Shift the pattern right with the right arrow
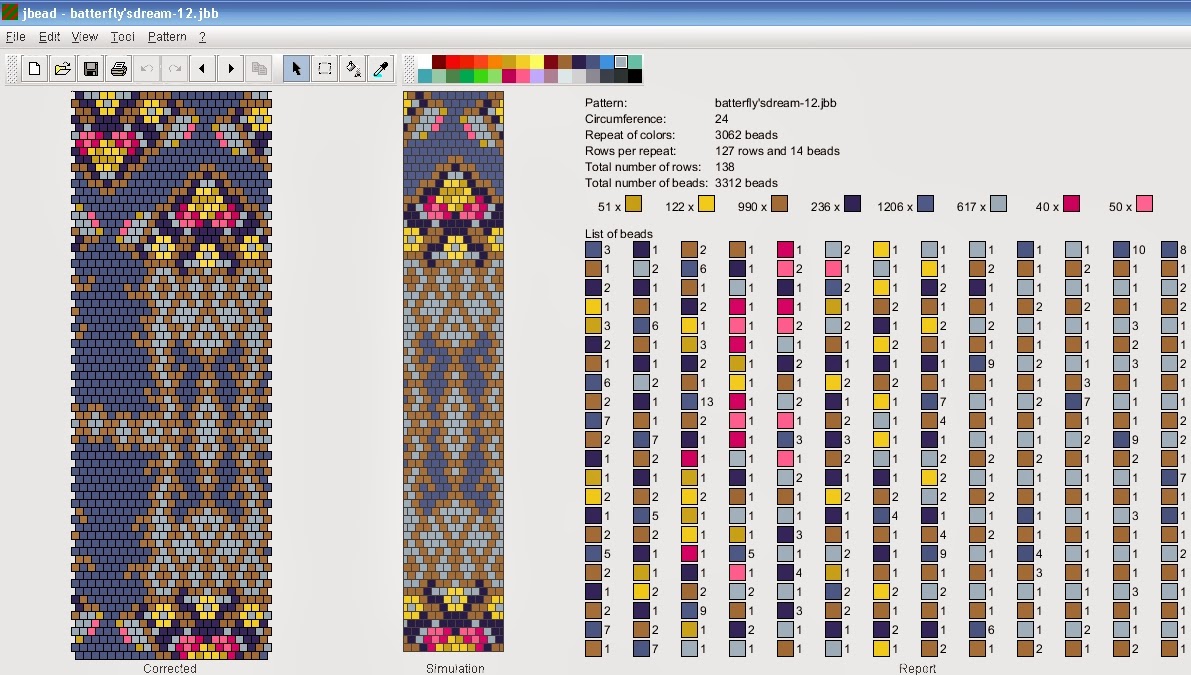1191x675 pixels. pyautogui.click(x=231, y=69)
